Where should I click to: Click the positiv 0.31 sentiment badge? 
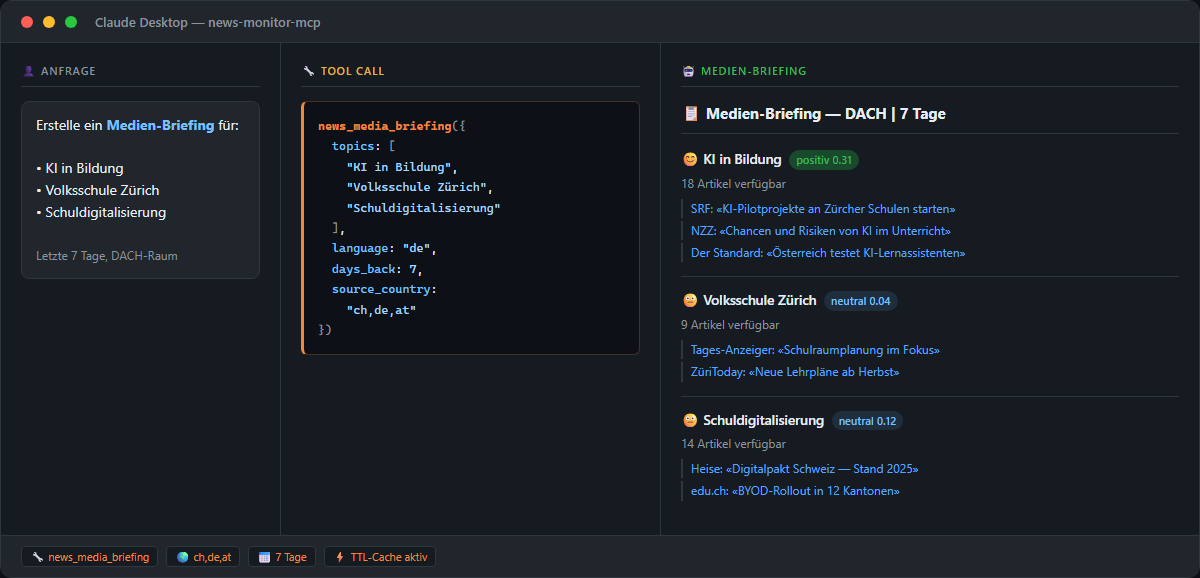coord(824,160)
